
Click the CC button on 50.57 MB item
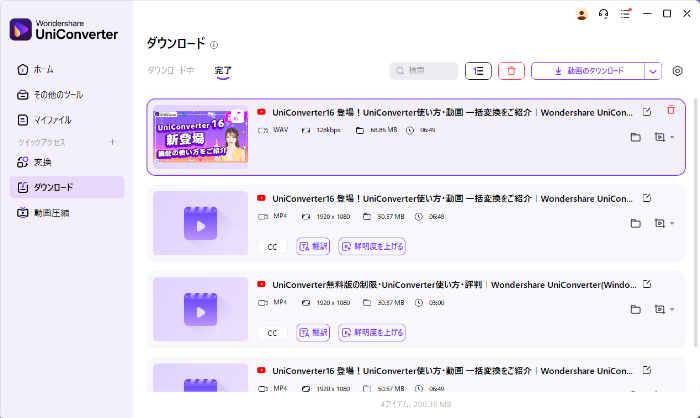(x=272, y=247)
